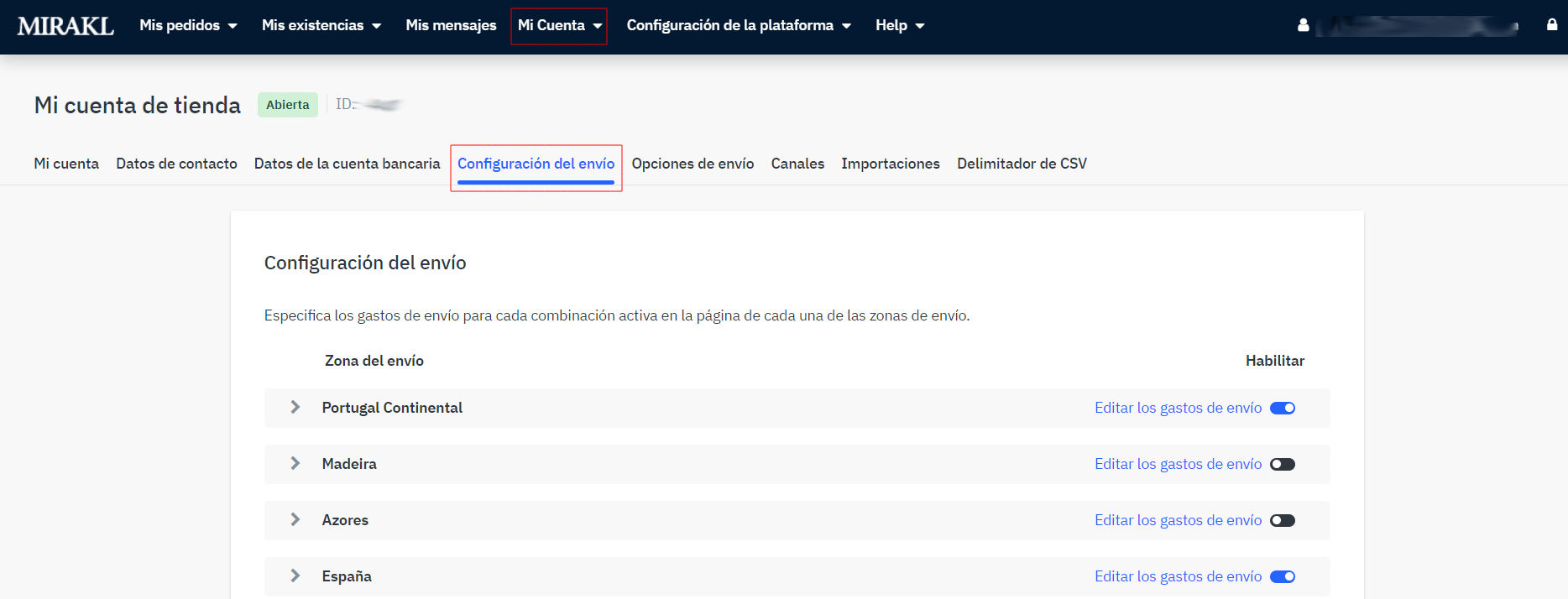This screenshot has height=599, width=1568.
Task: Expand the Portugal Continental zone row
Action: [295, 408]
